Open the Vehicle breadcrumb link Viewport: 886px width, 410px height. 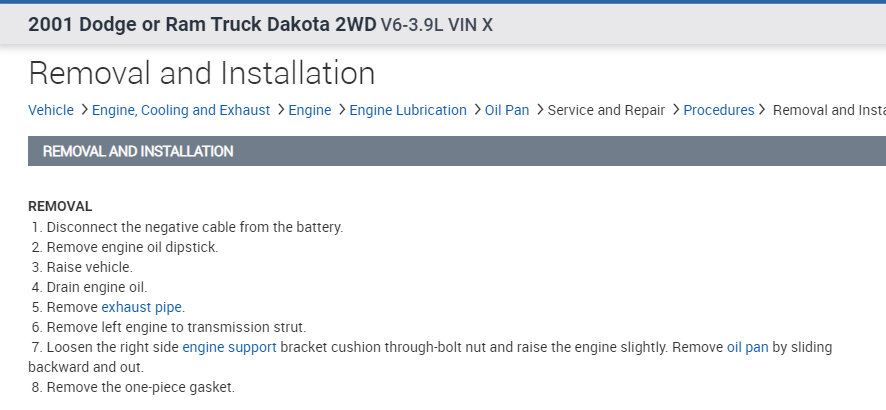pos(50,110)
